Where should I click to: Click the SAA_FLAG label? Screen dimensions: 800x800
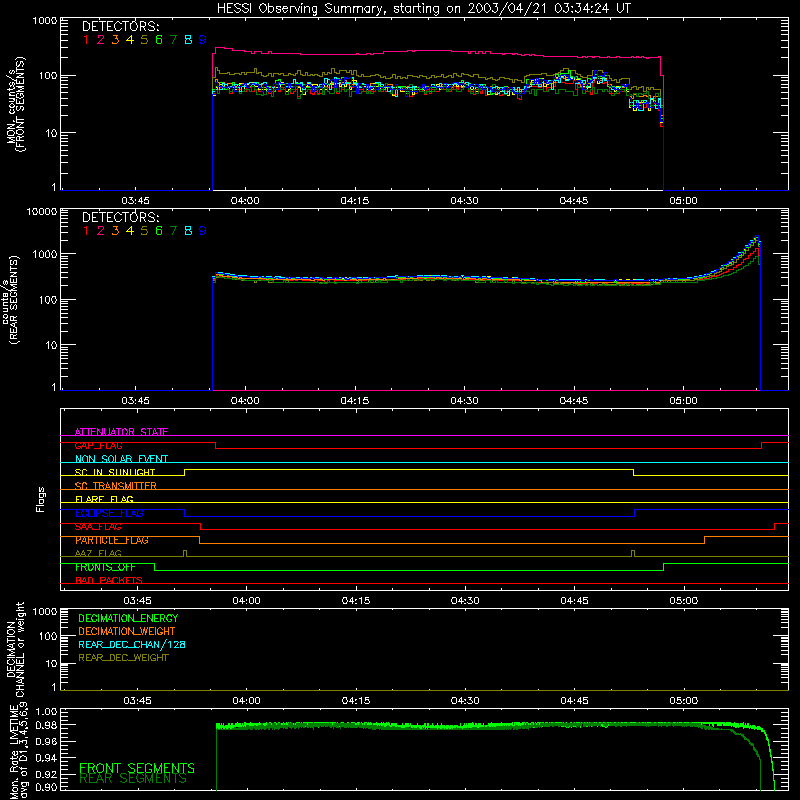(98, 527)
